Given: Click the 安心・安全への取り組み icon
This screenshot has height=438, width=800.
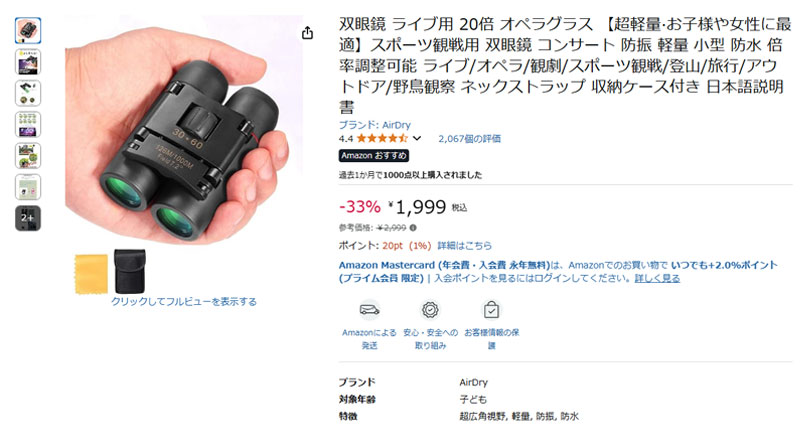Looking at the screenshot, I should 430,310.
